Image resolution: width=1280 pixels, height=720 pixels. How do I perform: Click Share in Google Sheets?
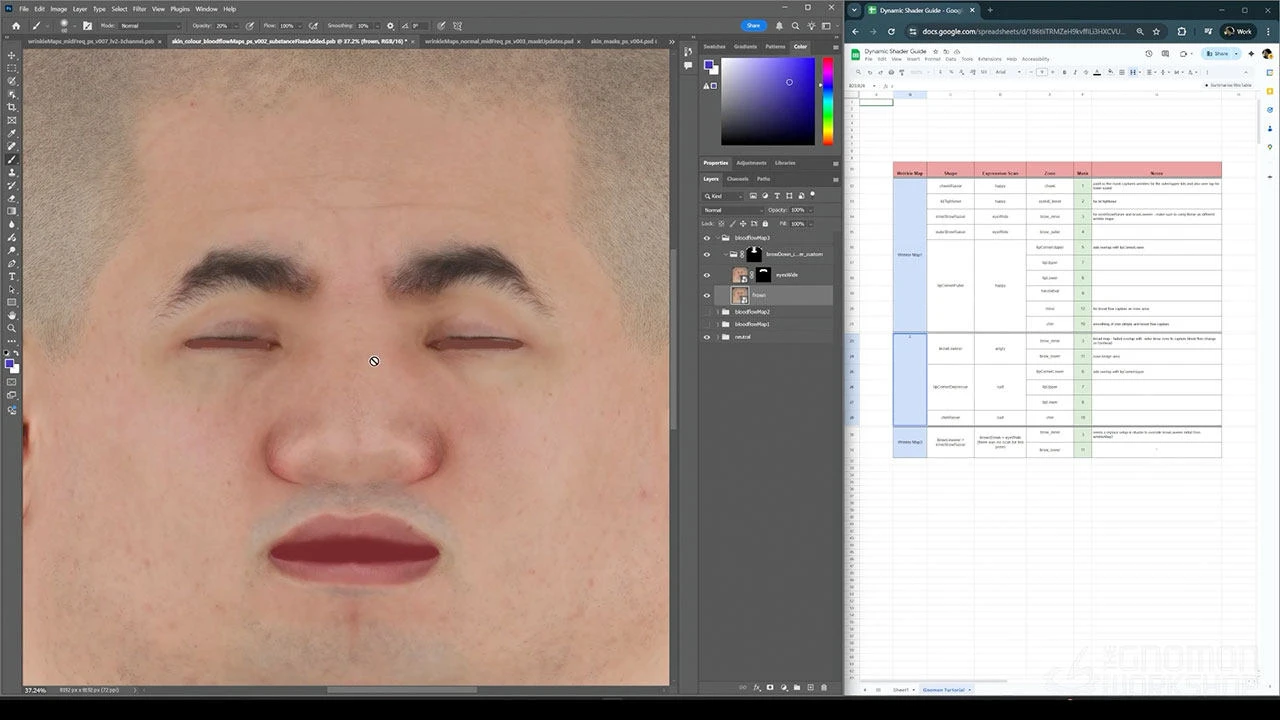point(1219,53)
